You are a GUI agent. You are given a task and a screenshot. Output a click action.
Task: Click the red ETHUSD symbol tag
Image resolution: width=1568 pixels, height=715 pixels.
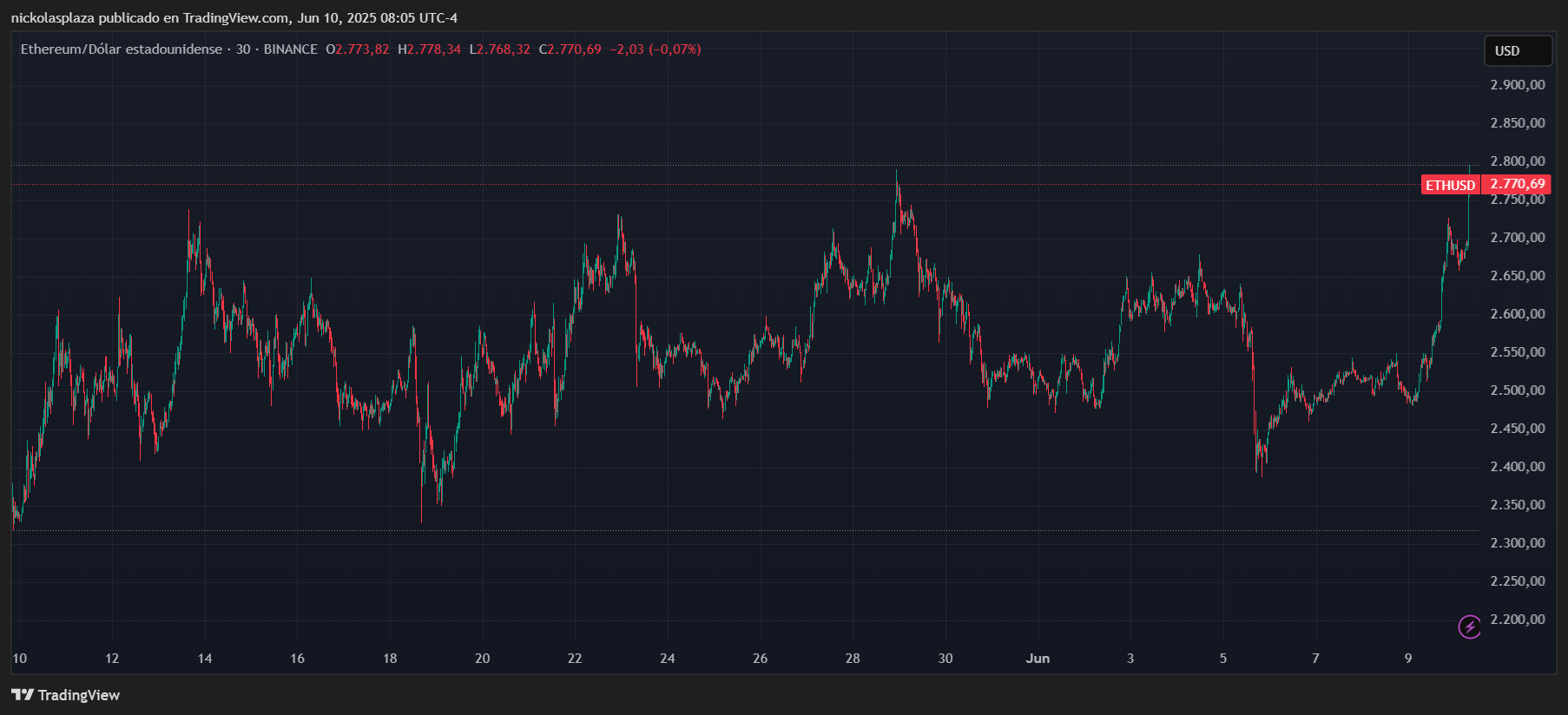1450,185
